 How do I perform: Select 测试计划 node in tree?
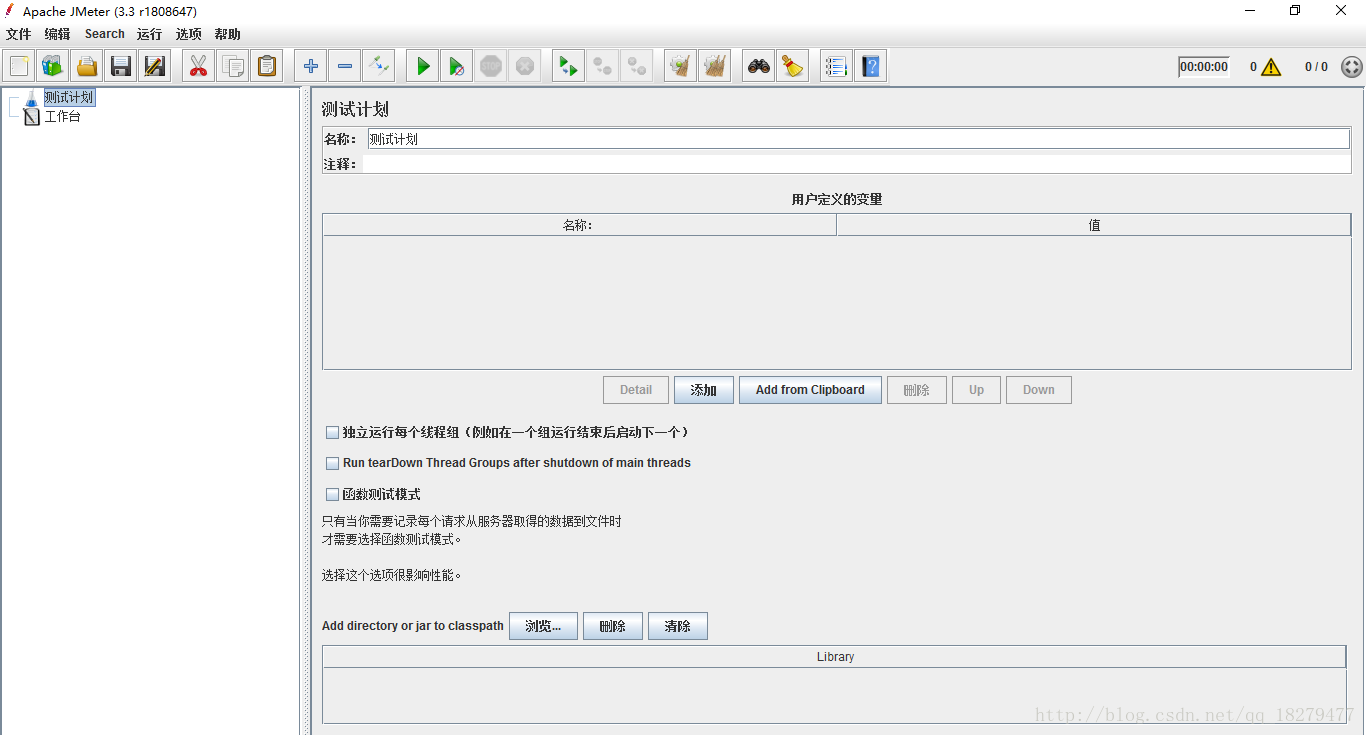69,97
